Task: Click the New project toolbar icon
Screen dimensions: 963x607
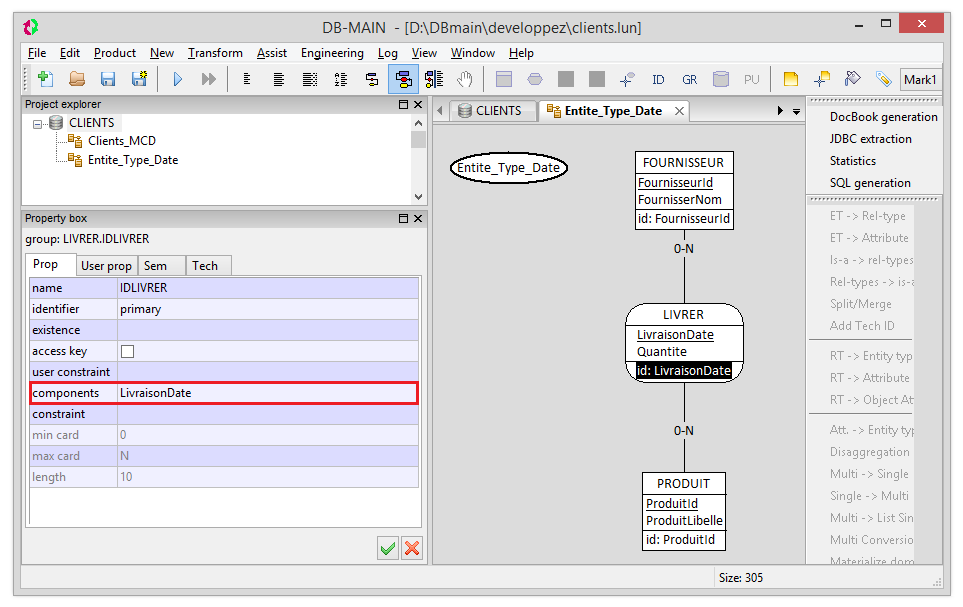Action: point(45,79)
